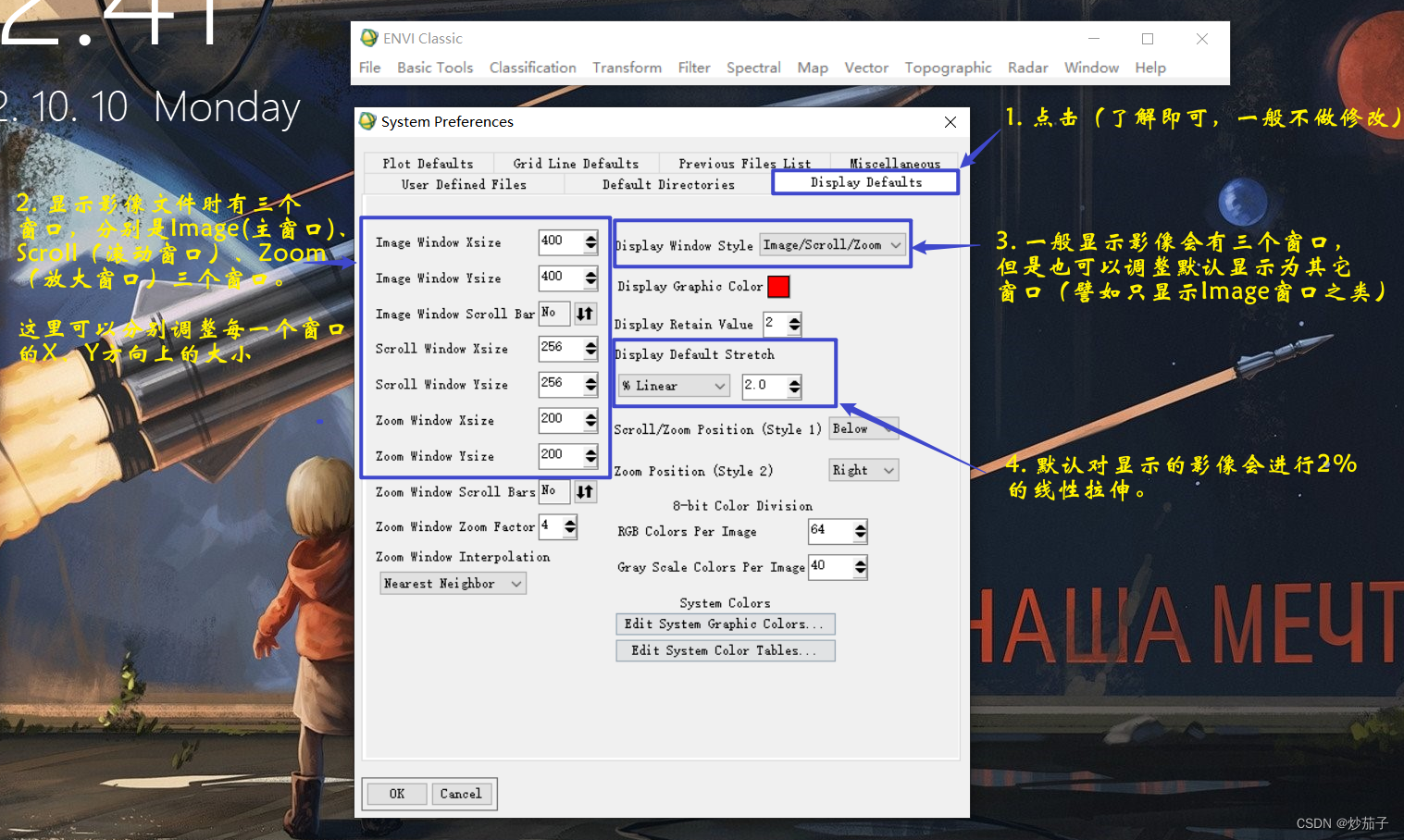
Task: Switch to the Plot Defaults tab
Action: [428, 163]
